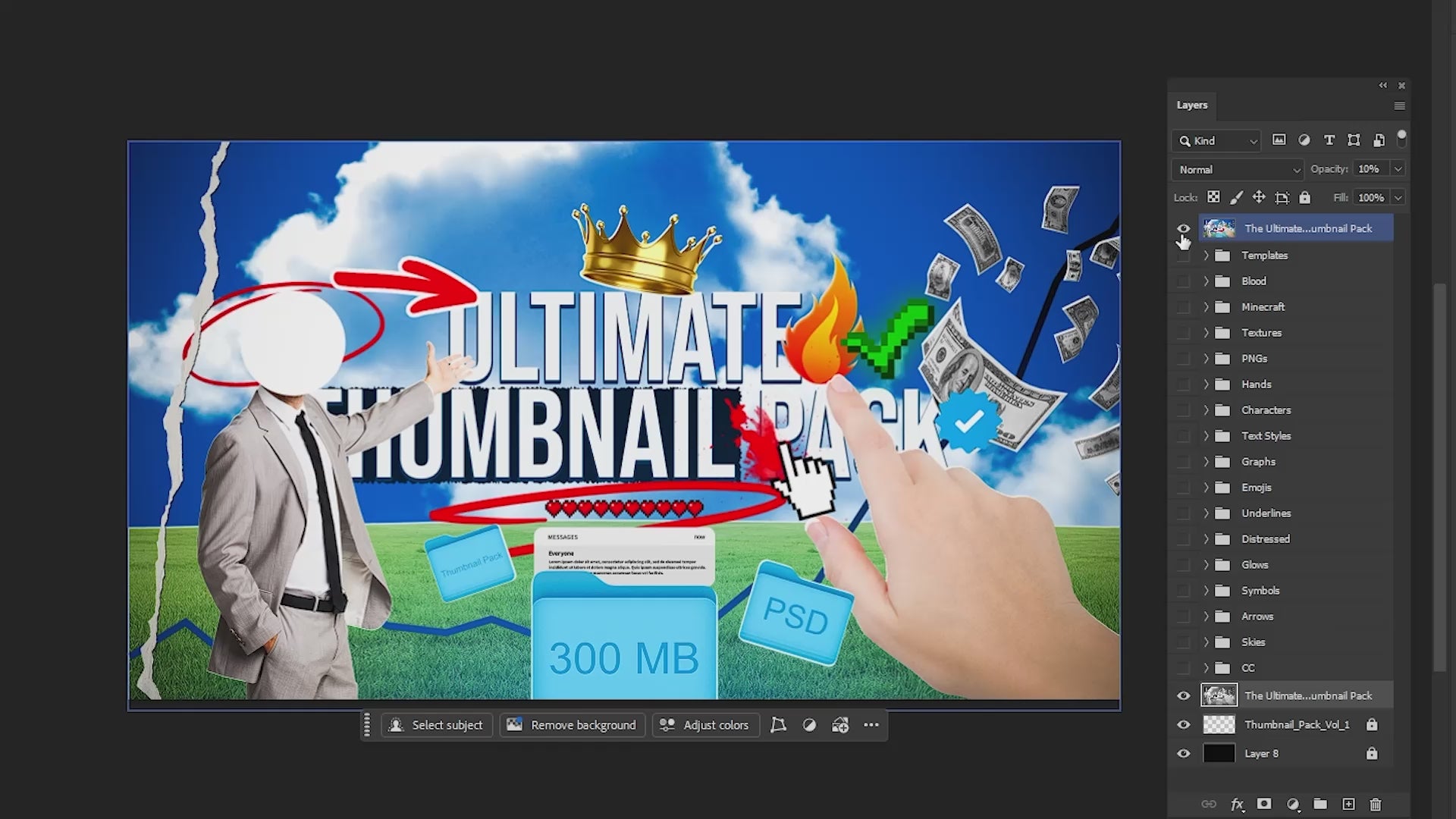This screenshot has width=1456, height=819.
Task: Open the Opacity slider dropdown arrow
Action: [x=1398, y=169]
